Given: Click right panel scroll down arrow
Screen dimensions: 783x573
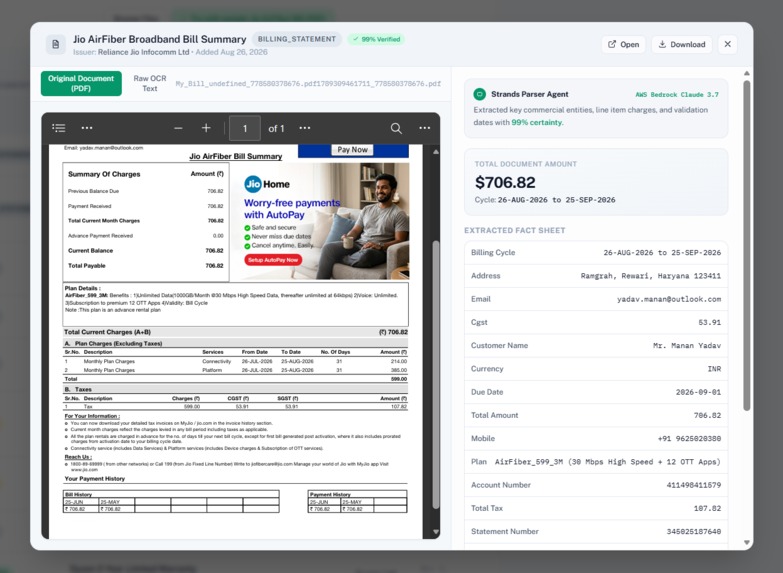Looking at the screenshot, I should 747,542.
